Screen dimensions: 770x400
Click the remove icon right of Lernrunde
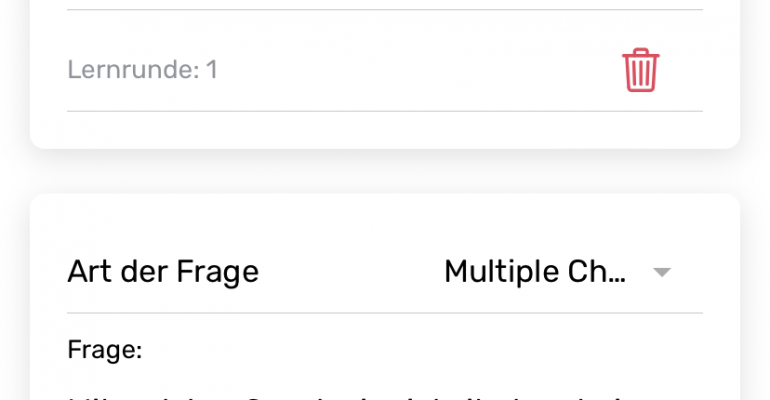click(x=640, y=70)
